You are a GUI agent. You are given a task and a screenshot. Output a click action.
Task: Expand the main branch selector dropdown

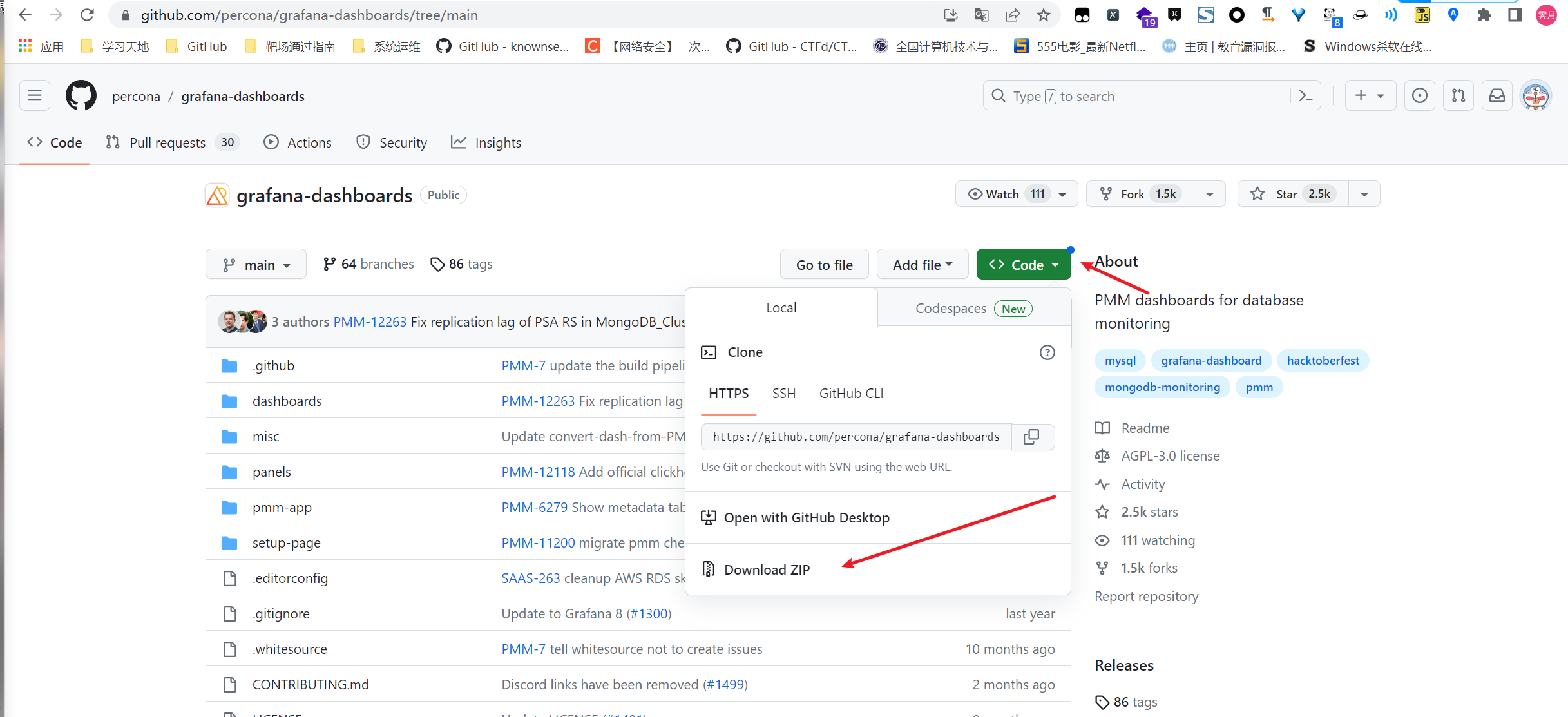tap(256, 265)
